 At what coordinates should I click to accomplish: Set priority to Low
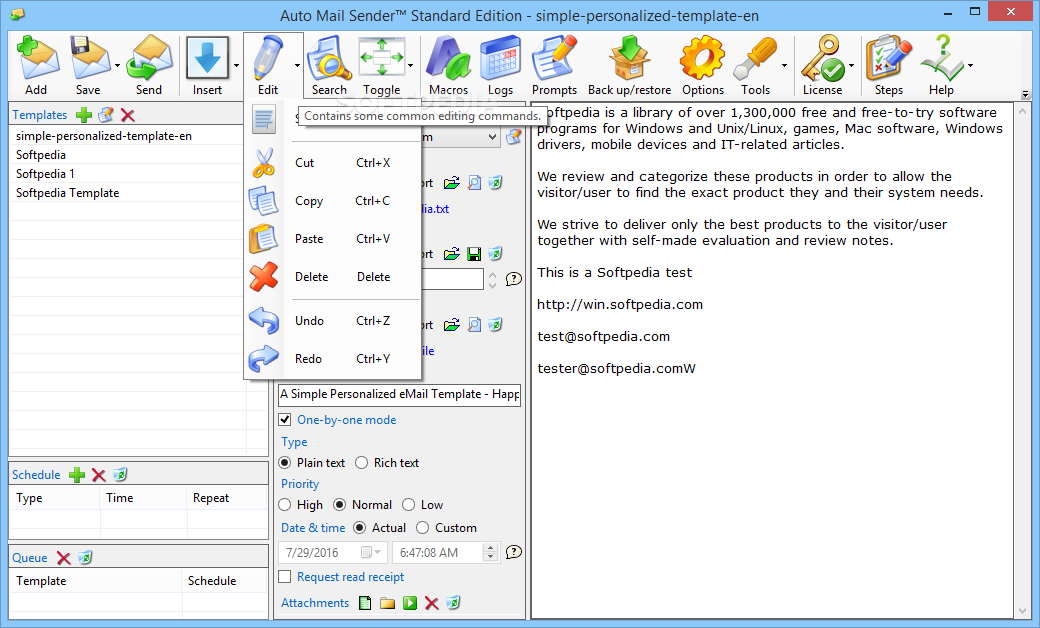409,505
